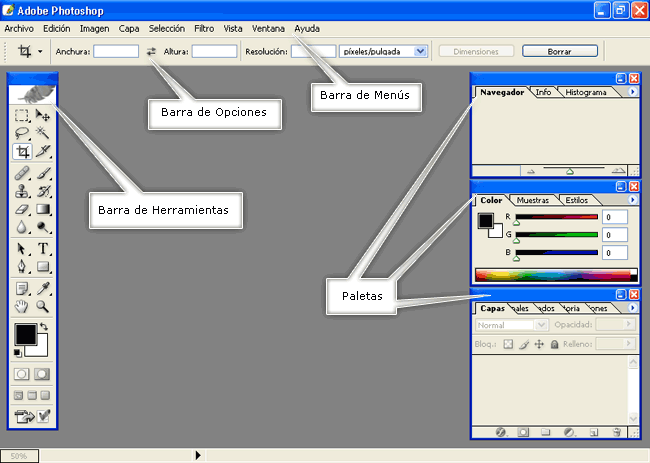Select the Slice tool
The image size is (650, 463).
[43, 152]
